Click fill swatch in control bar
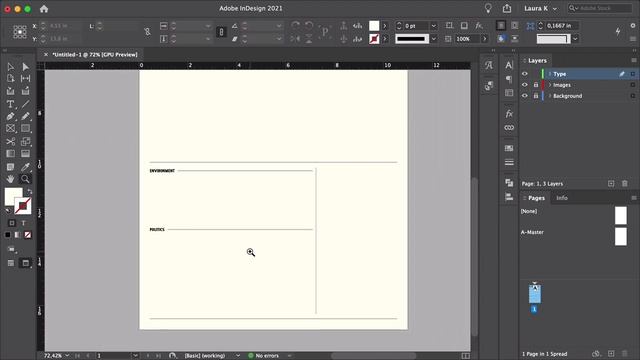The height and width of the screenshot is (360, 640). (x=374, y=26)
